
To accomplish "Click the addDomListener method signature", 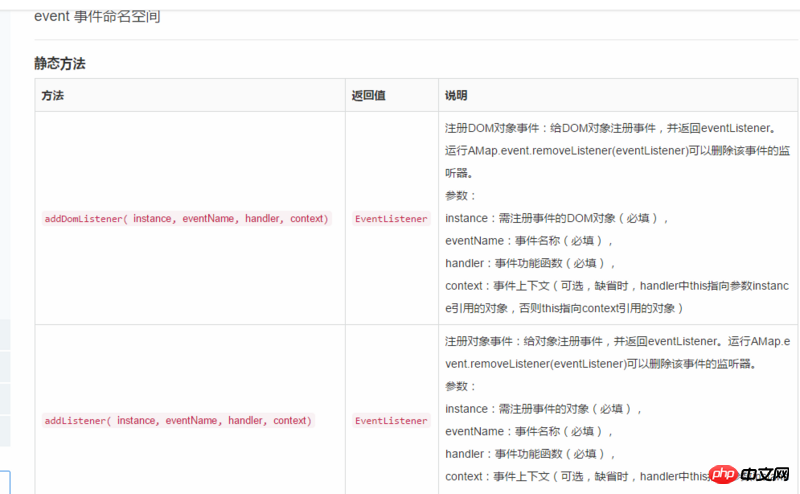I will pyautogui.click(x=187, y=218).
